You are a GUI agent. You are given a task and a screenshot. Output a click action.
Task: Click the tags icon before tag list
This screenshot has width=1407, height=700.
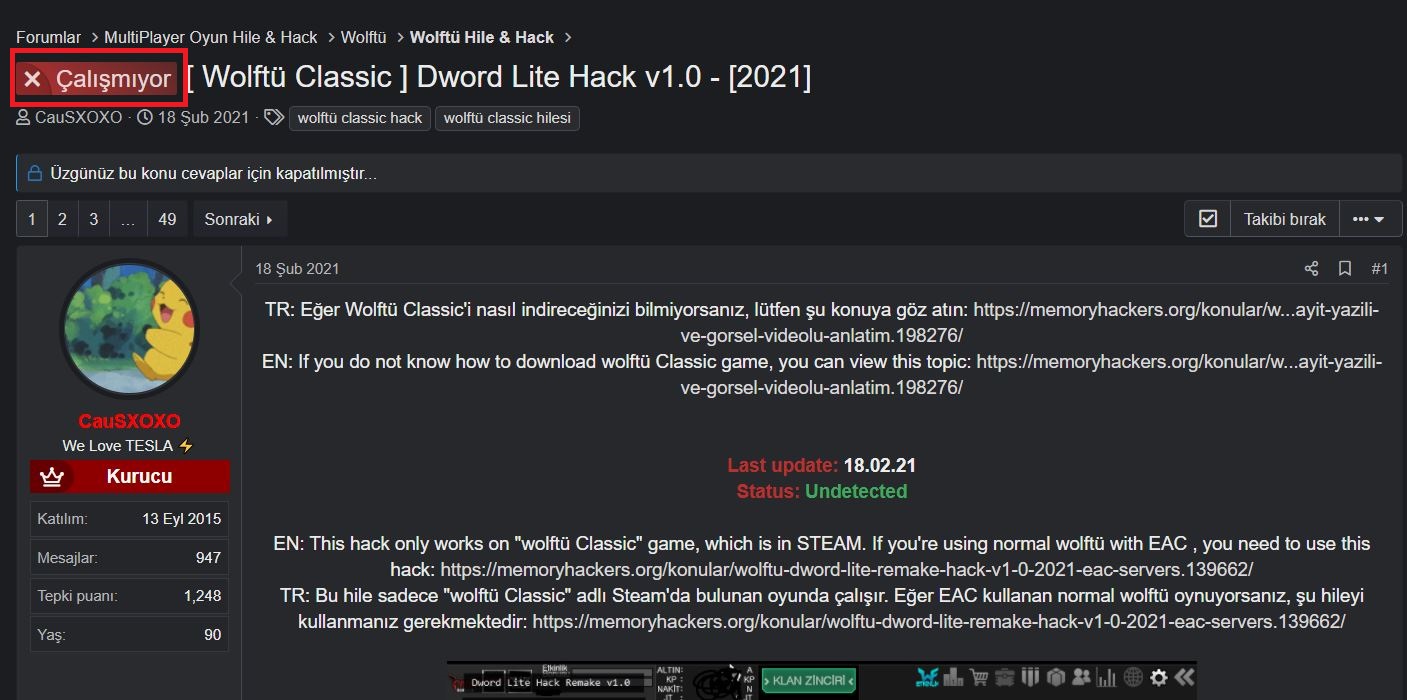coord(273,117)
